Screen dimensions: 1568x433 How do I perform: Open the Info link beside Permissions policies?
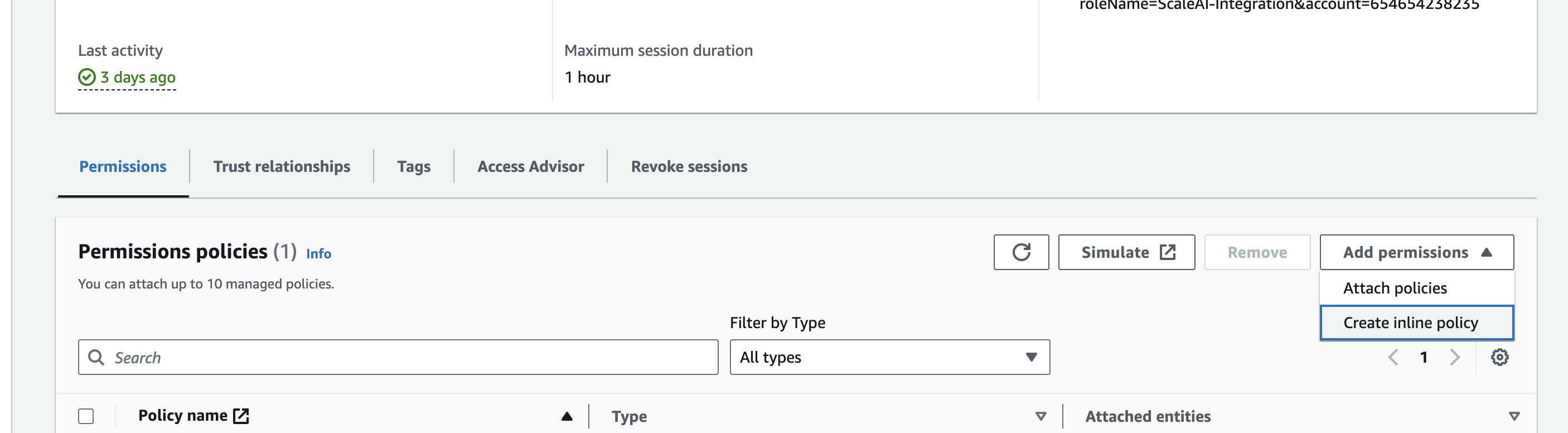point(318,254)
